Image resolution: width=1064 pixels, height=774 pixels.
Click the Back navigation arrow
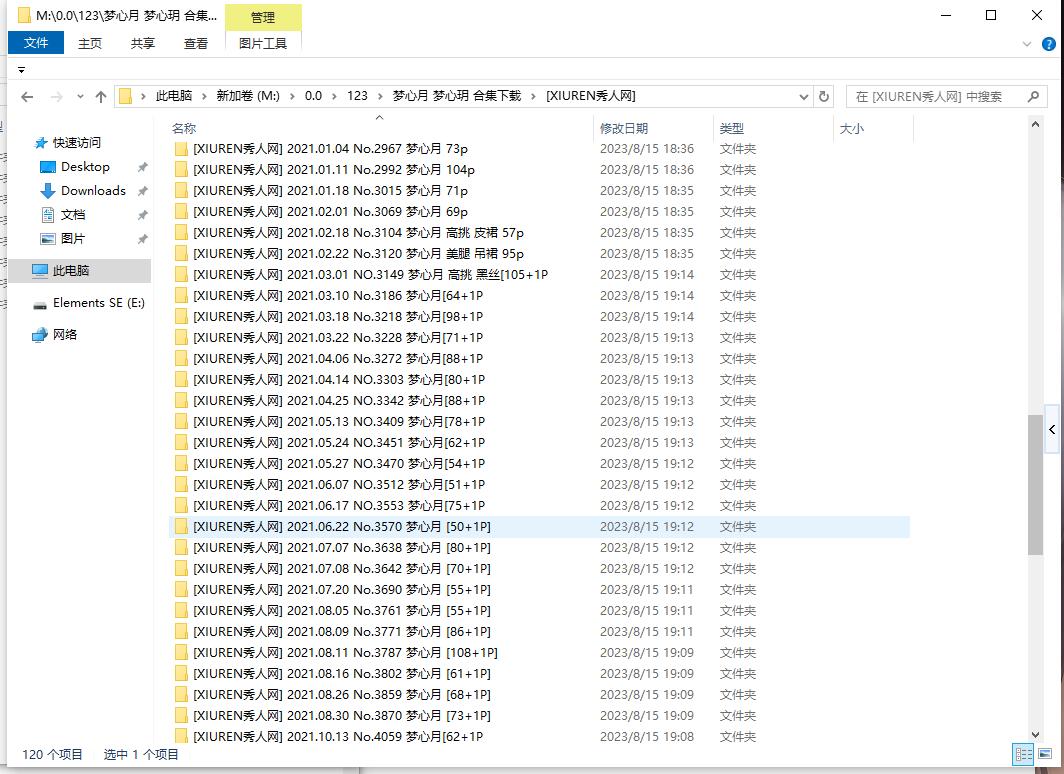pos(27,97)
